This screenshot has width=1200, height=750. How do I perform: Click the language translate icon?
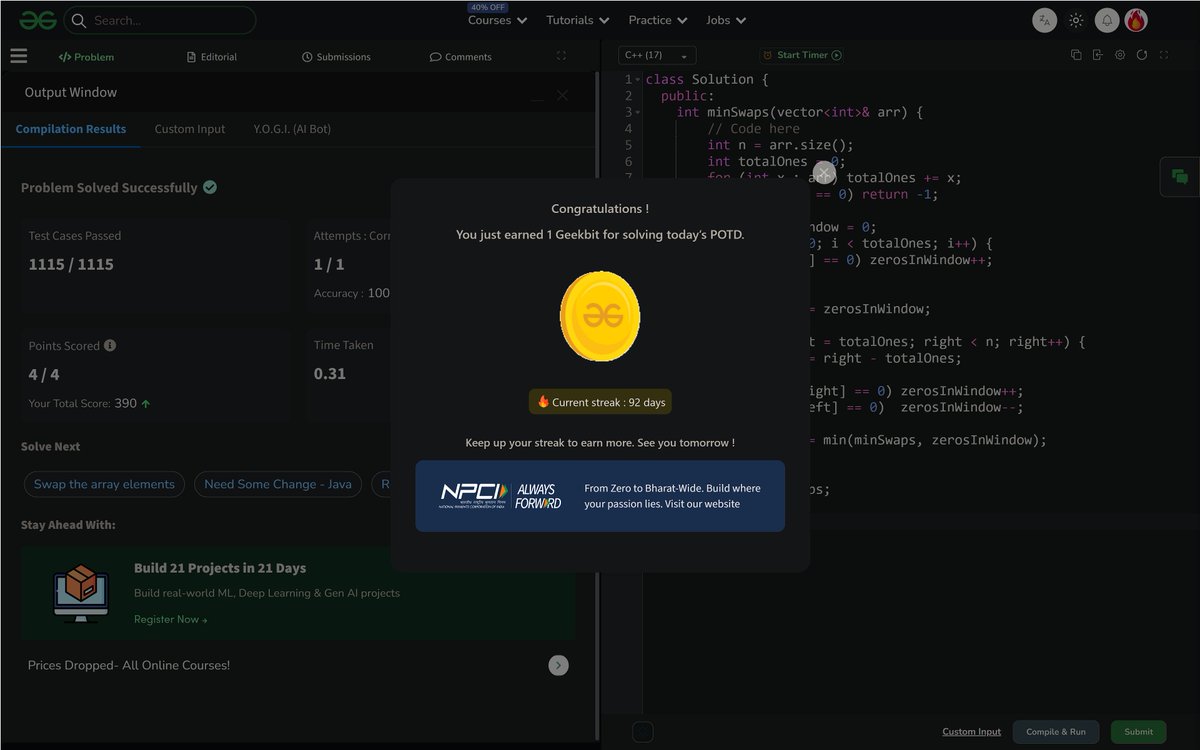coord(1044,20)
